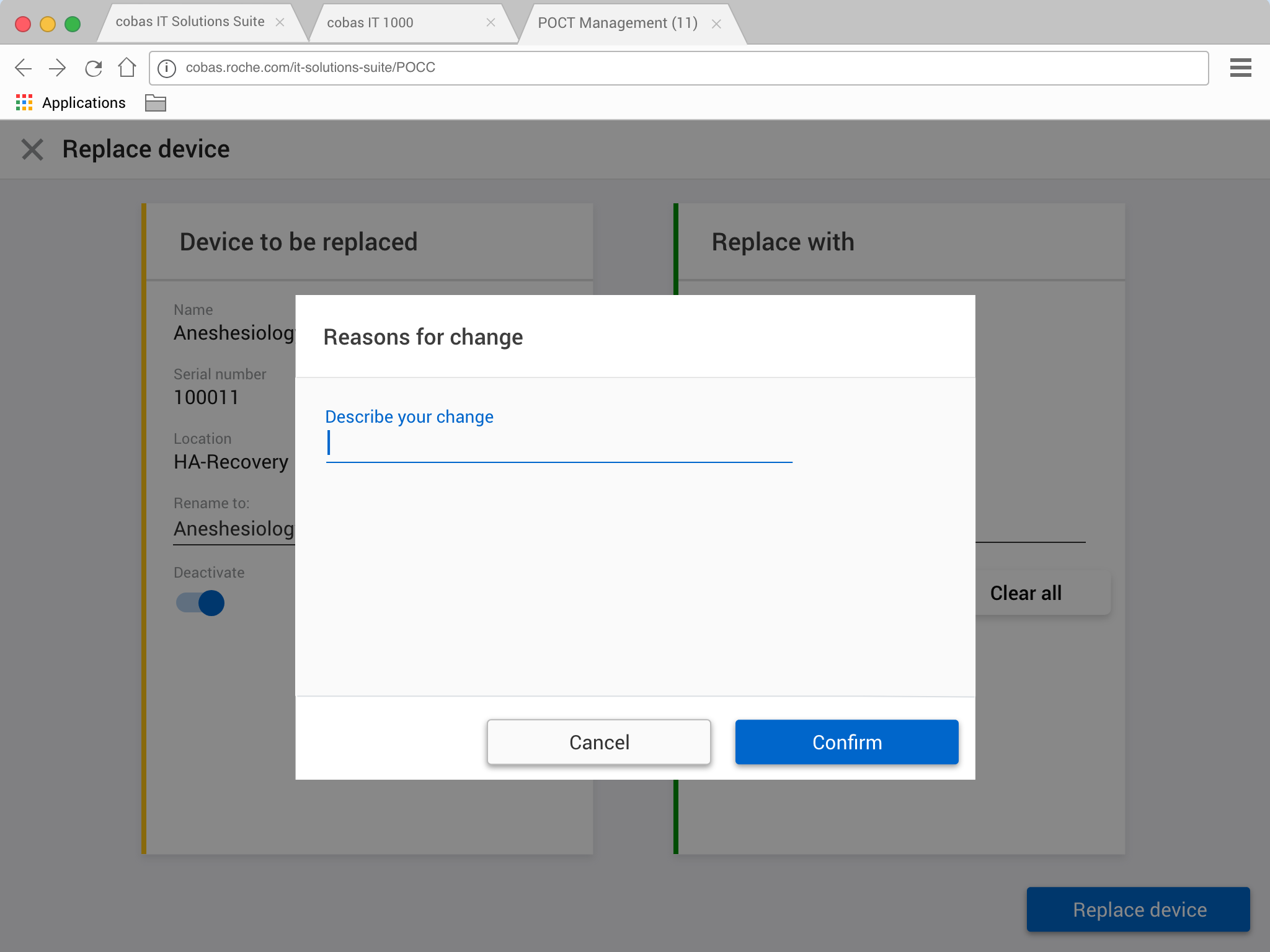1270x952 pixels.
Task: Close the Replace device page with X
Action: coord(32,149)
